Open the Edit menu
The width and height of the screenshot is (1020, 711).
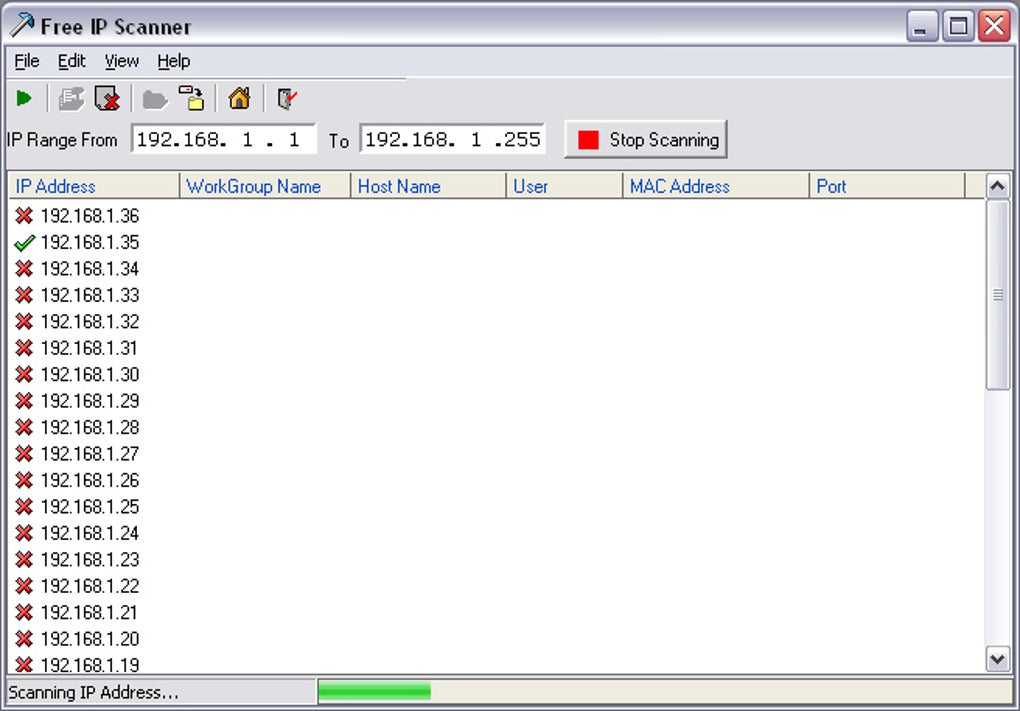(x=72, y=61)
